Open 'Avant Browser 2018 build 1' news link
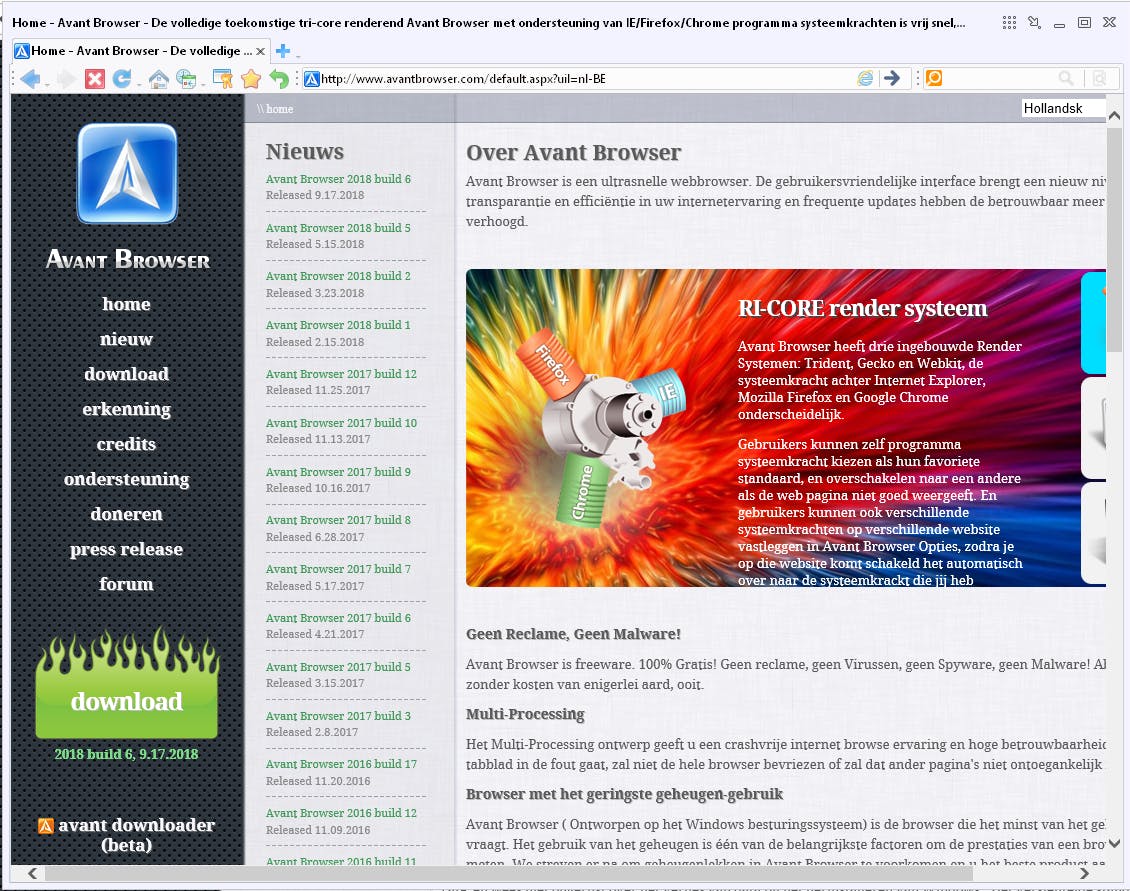 tap(338, 325)
